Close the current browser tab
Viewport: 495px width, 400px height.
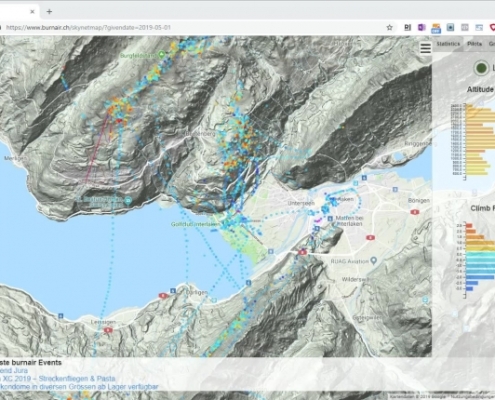point(32,11)
